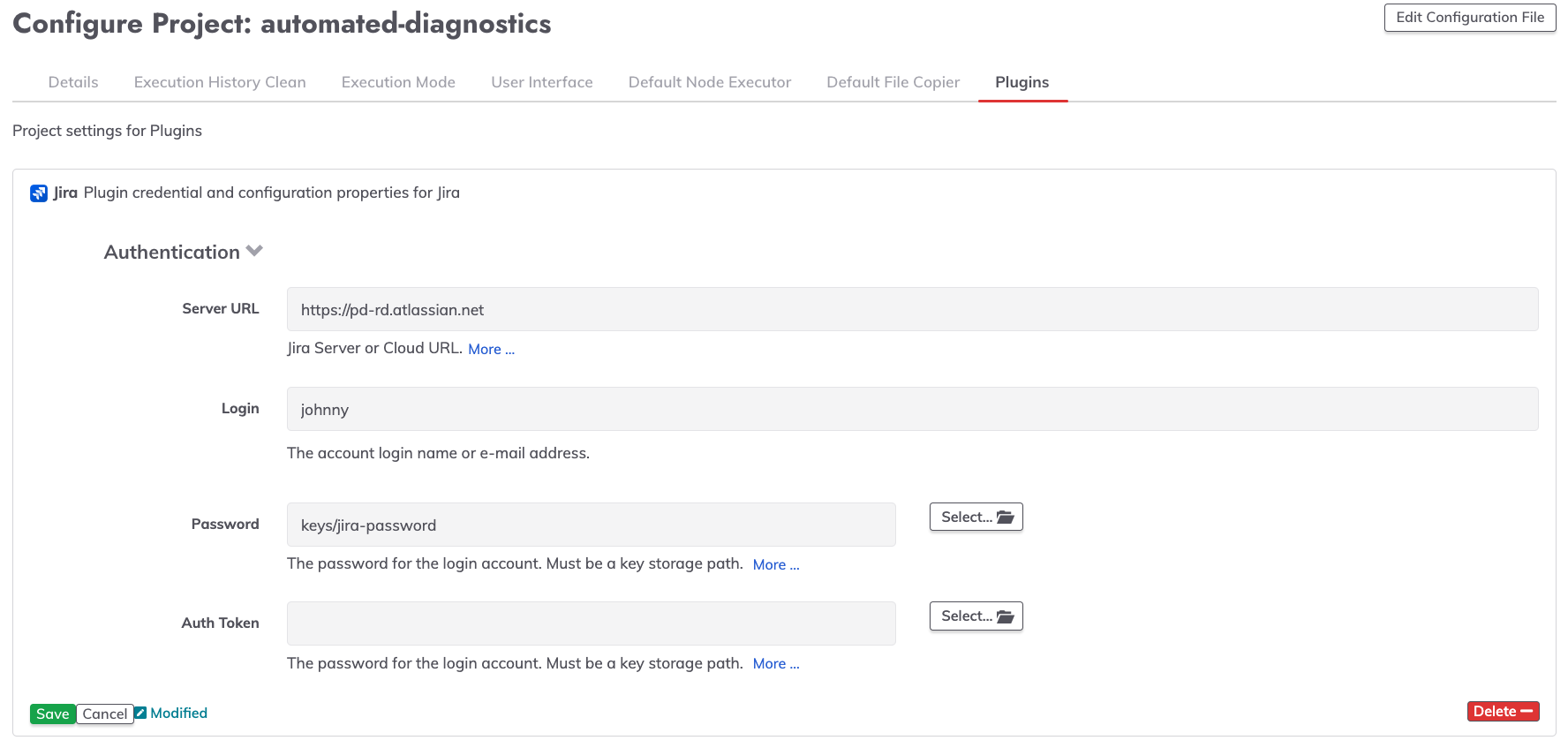
Task: Select the Default File Copier tab
Action: point(893,82)
